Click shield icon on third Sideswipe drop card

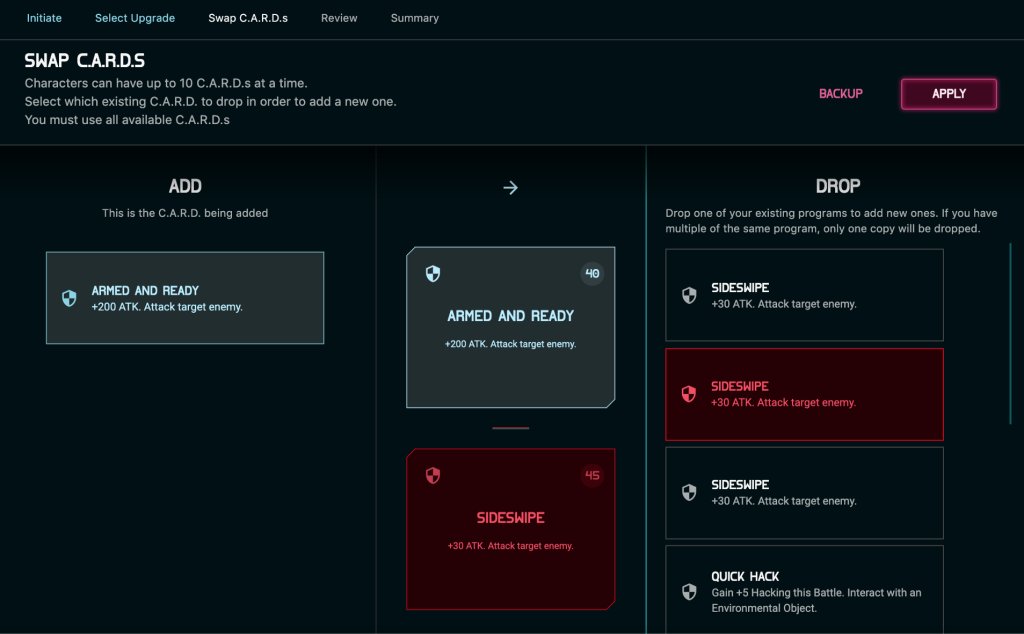[x=689, y=492]
